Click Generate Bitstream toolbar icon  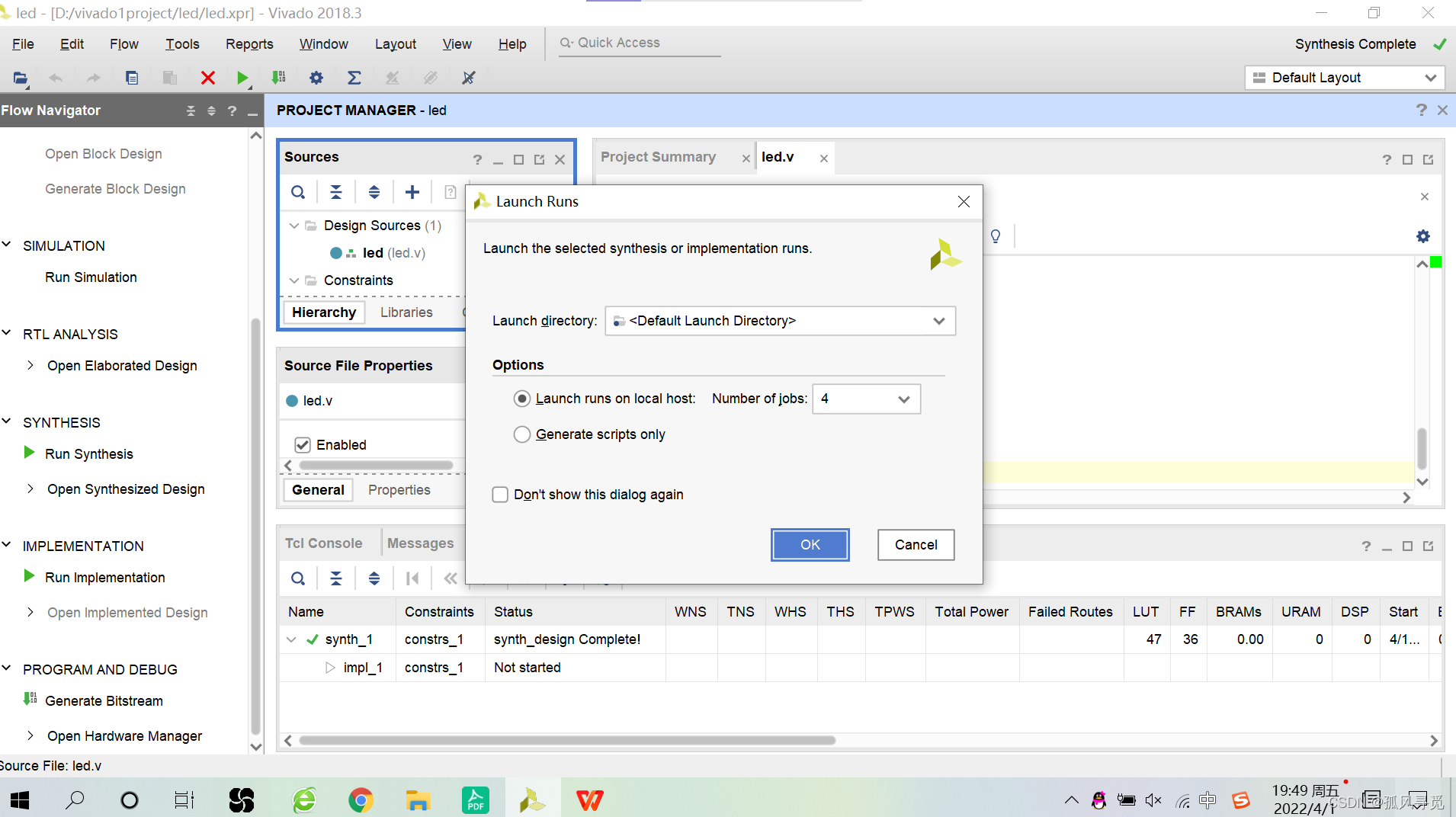pos(278,78)
